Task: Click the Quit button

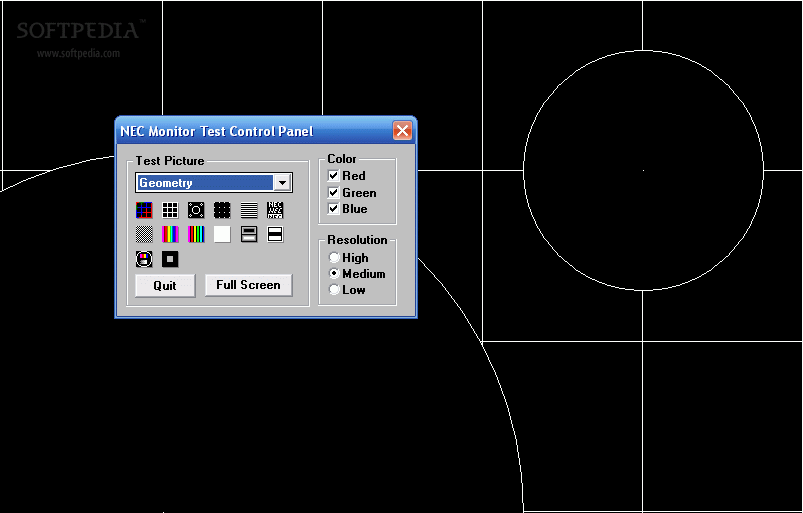Action: (x=165, y=286)
